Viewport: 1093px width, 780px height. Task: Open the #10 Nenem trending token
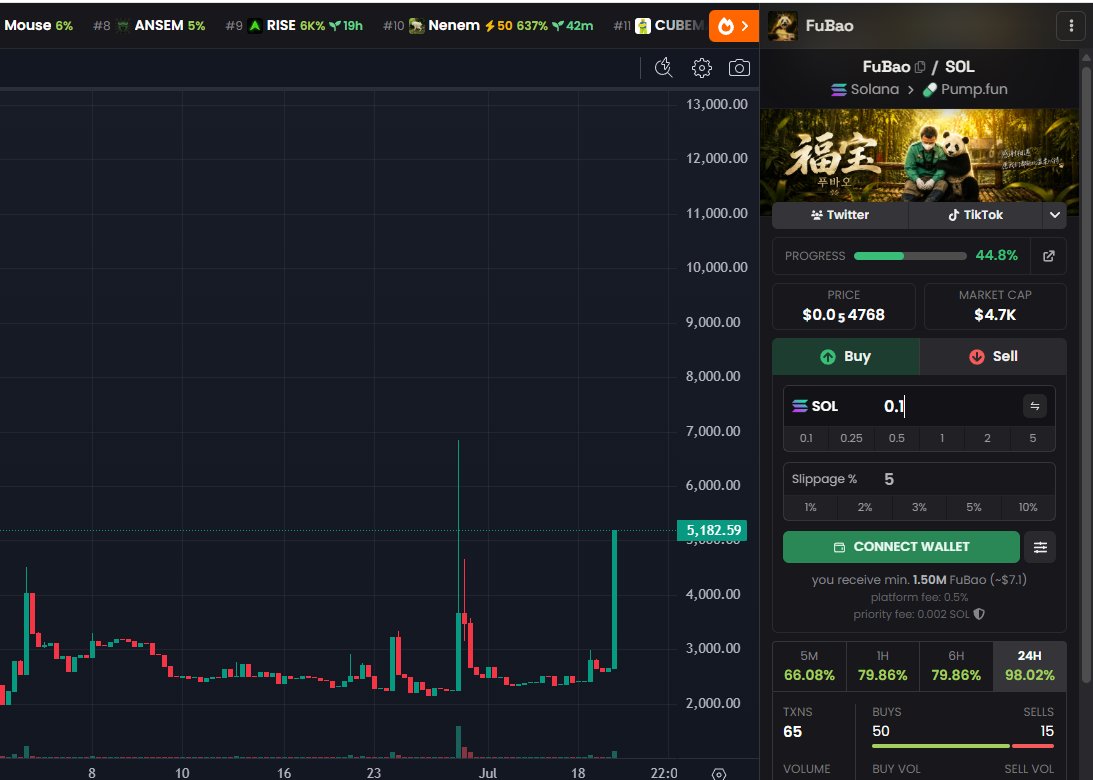[488, 26]
